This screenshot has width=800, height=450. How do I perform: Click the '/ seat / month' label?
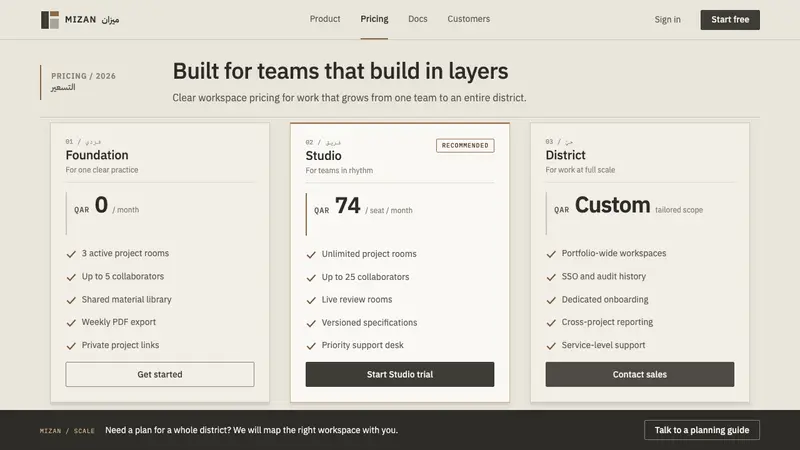pos(389,210)
